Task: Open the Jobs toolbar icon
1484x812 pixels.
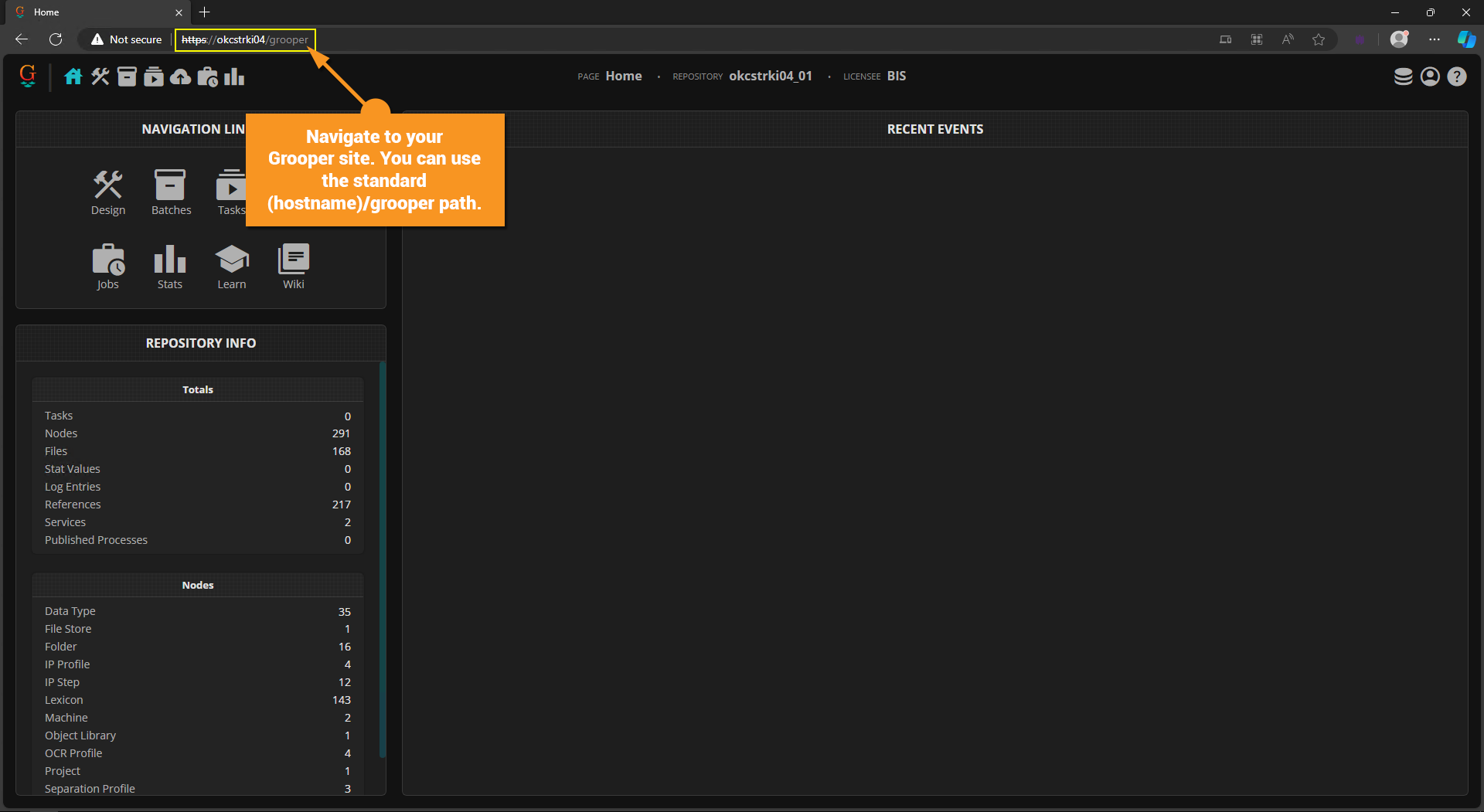Action: pyautogui.click(x=207, y=76)
